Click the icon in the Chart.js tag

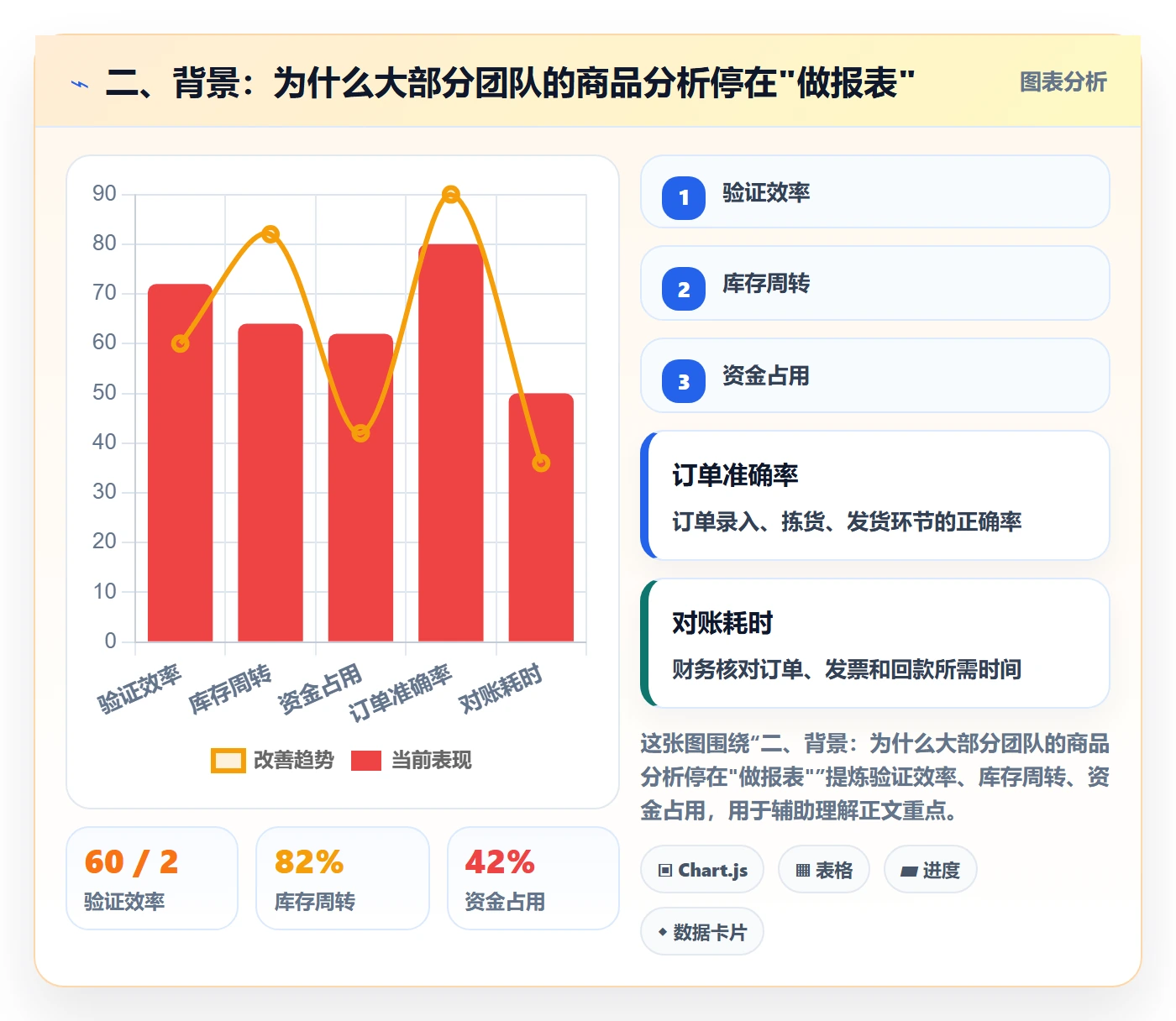pyautogui.click(x=665, y=871)
